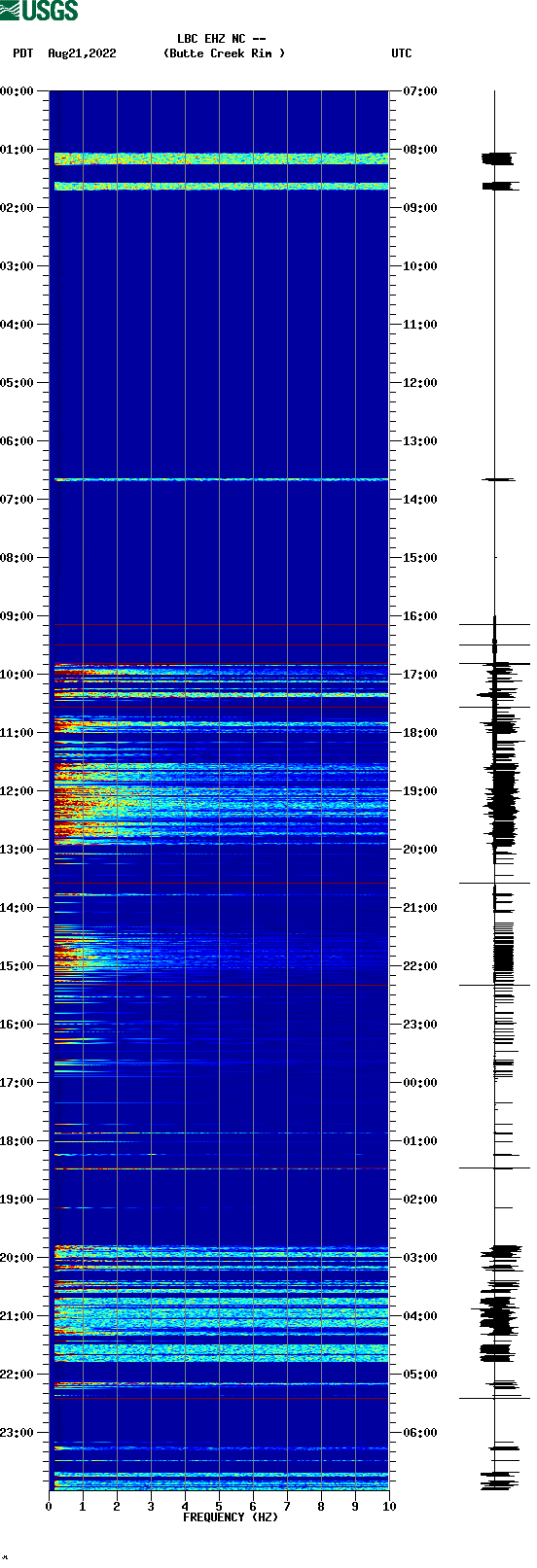Click frequency axis value '0'
The height and width of the screenshot is (1568, 537).
49,1507
